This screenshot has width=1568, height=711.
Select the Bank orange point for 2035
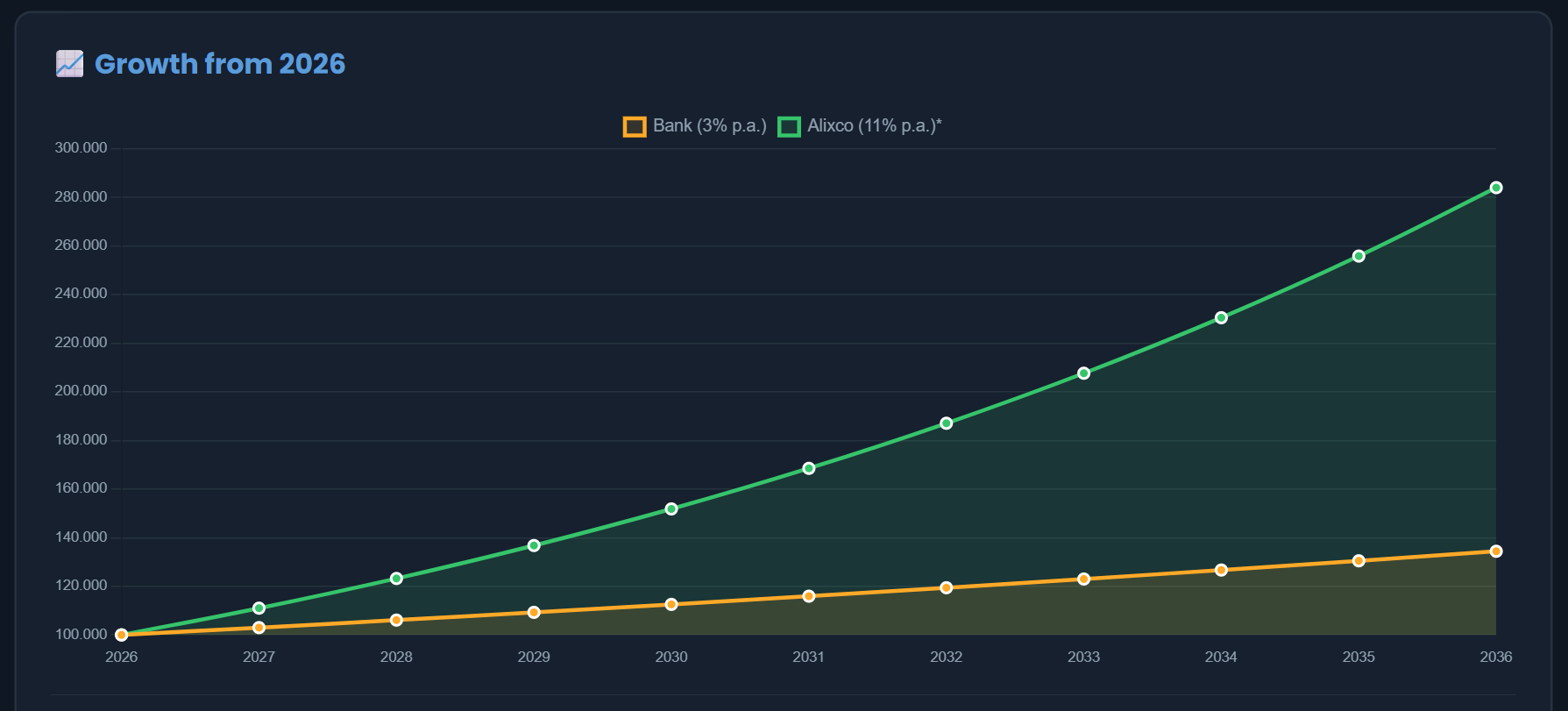click(1359, 561)
